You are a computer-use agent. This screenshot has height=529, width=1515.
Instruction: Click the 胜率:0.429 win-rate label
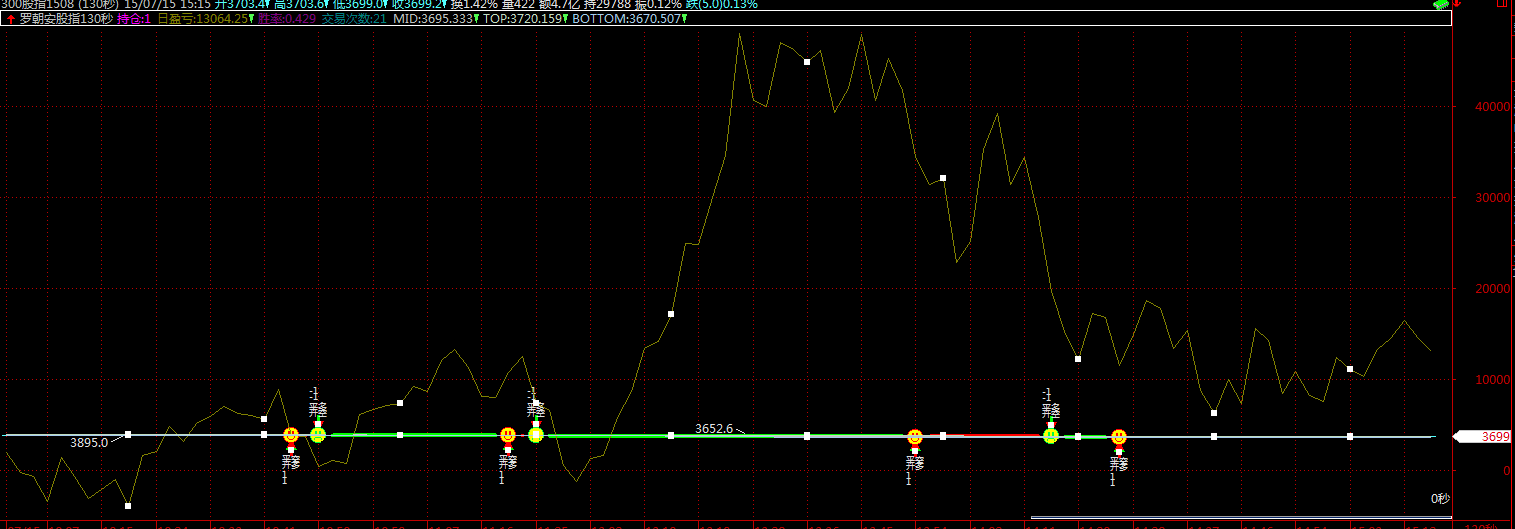click(287, 19)
